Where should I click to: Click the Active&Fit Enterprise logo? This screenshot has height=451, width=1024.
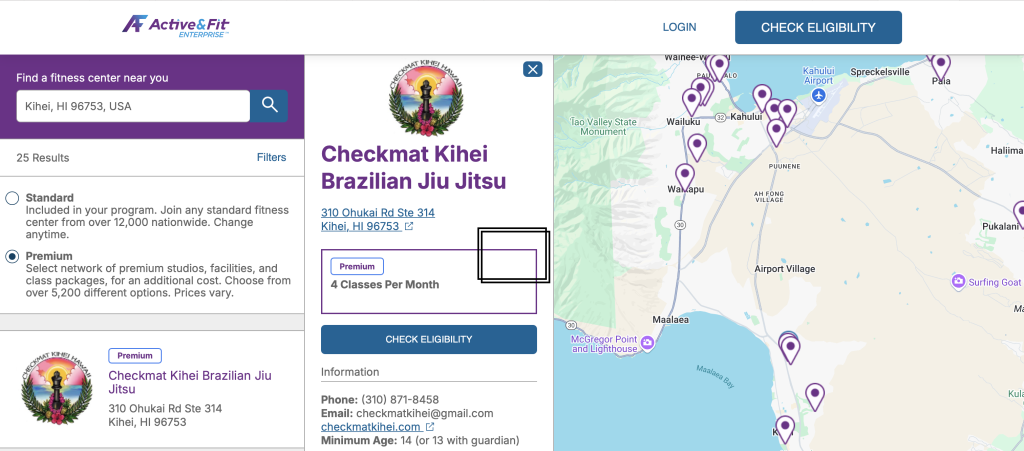[176, 25]
